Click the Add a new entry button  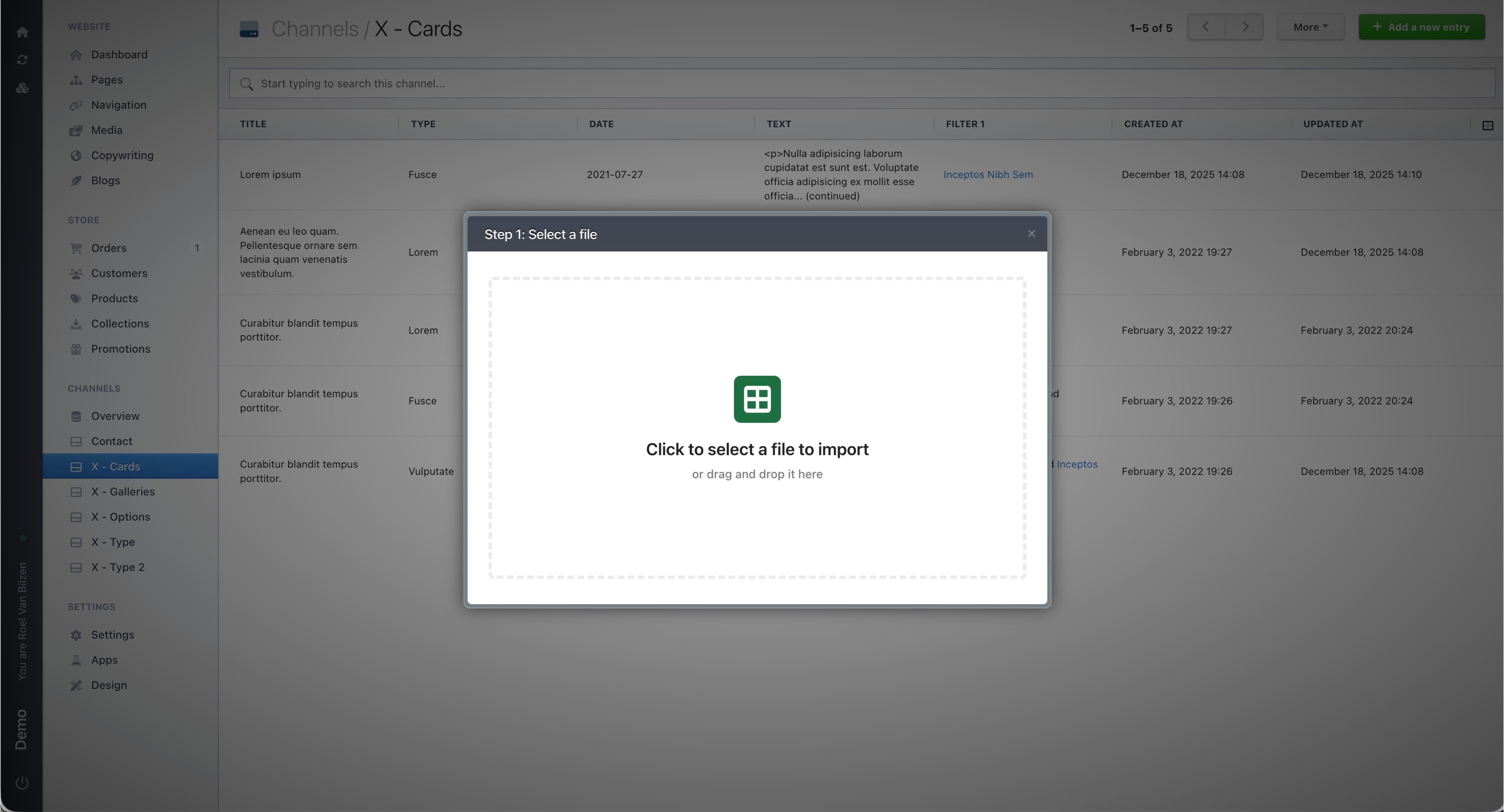pyautogui.click(x=1421, y=27)
